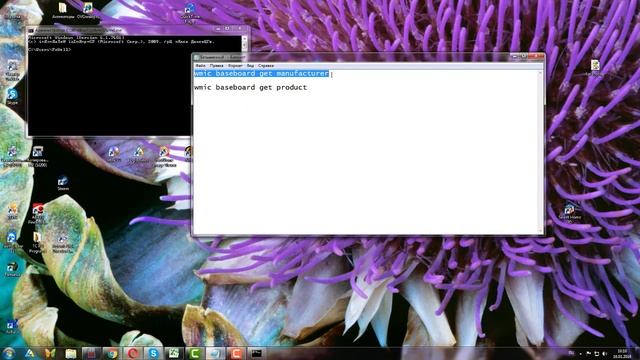Click the network icon in system tray
This screenshot has width=640, height=360.
pyautogui.click(x=597, y=353)
